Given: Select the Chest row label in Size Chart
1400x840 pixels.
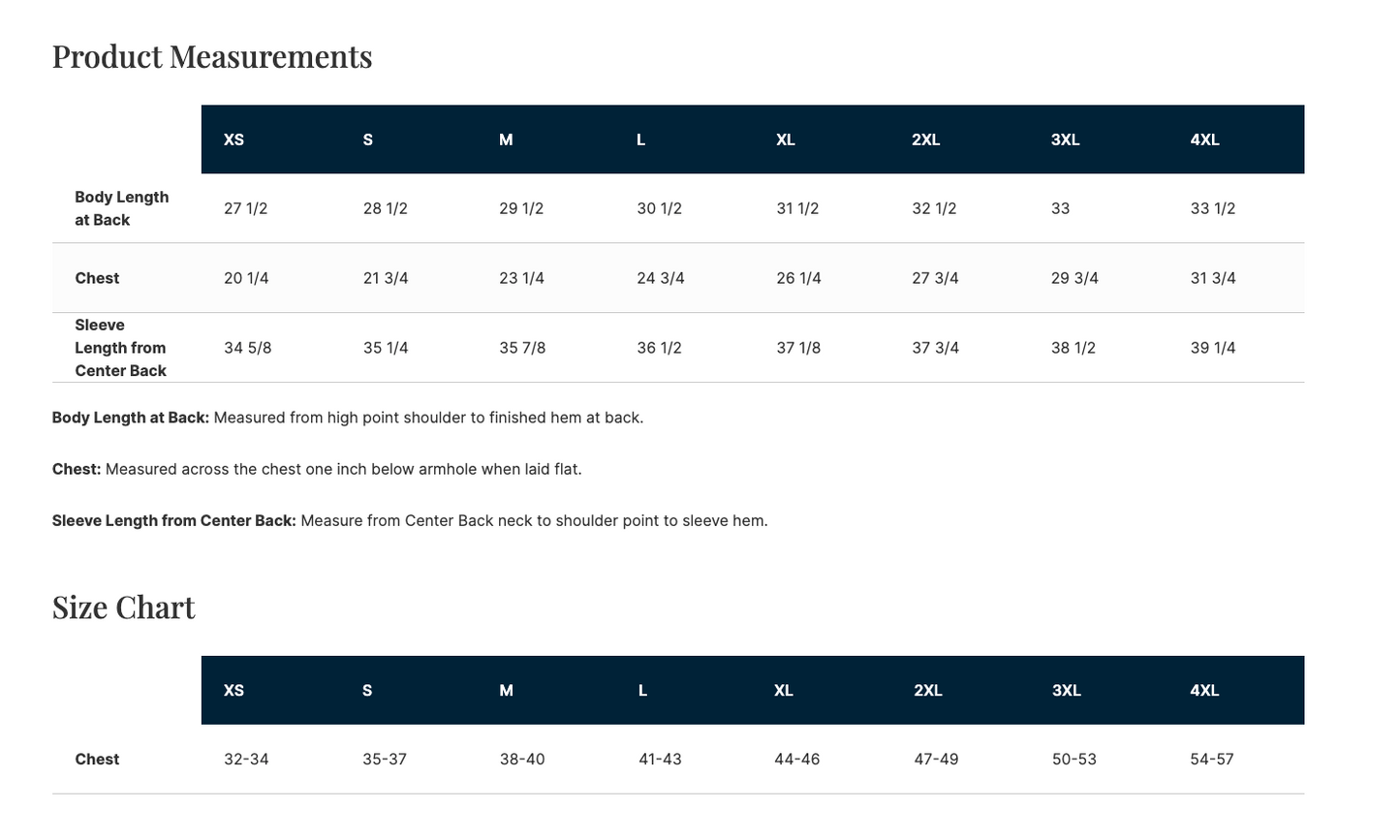Looking at the screenshot, I should pyautogui.click(x=97, y=760).
